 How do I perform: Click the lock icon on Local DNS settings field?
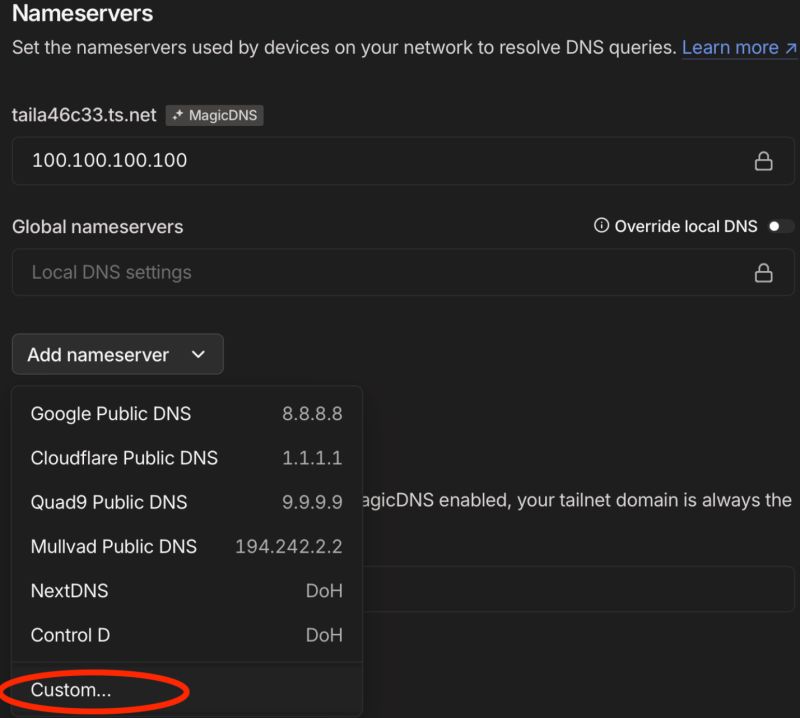764,272
